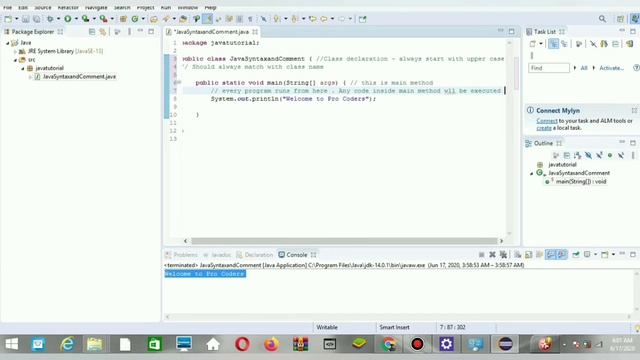
Task: Open the Eclipse icon on taskbar
Action: tap(505, 344)
